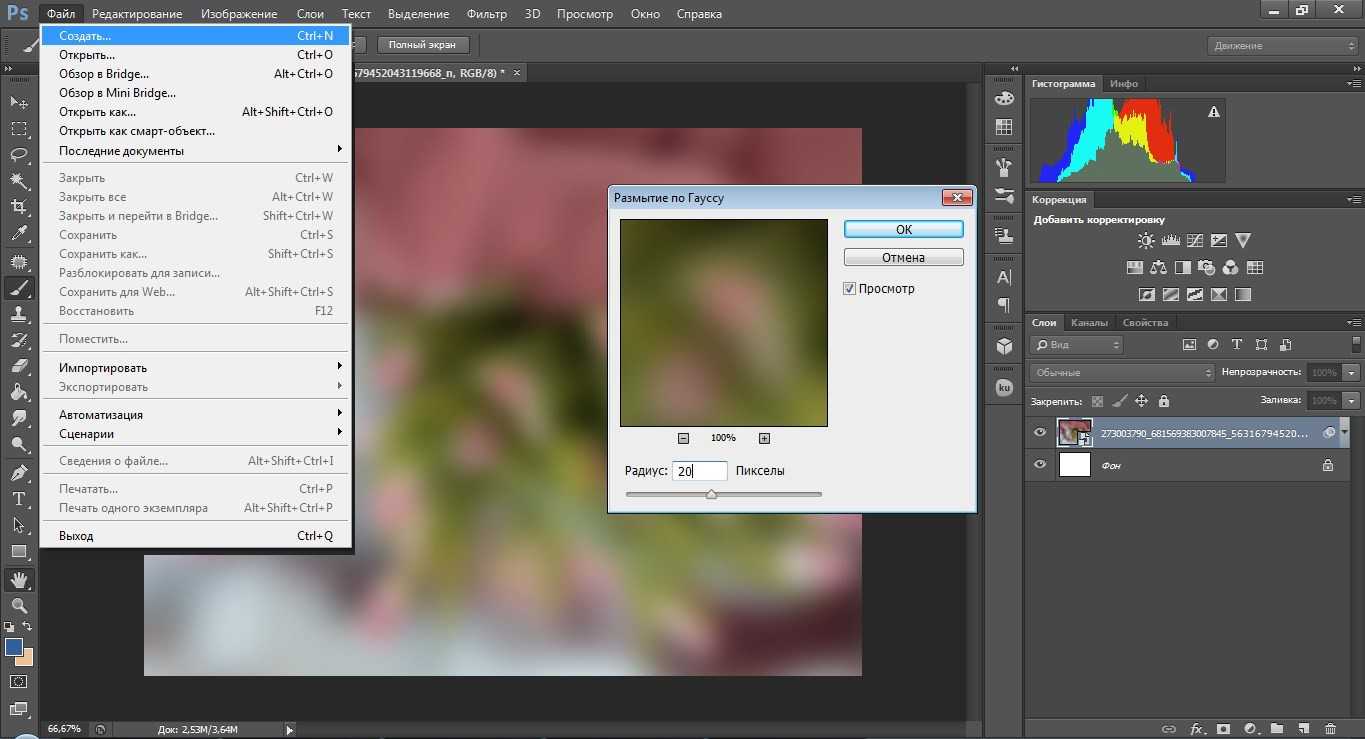
Task: Click OK in the Gaussian Blur dialog
Action: tap(903, 229)
